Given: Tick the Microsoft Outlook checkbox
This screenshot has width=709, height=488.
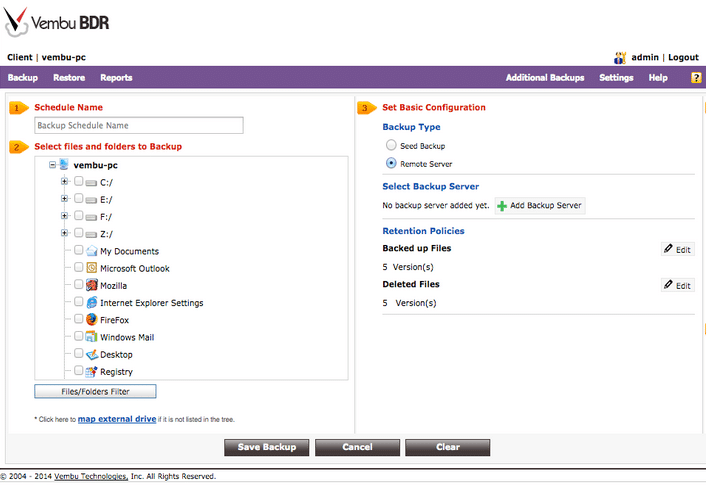Looking at the screenshot, I should point(79,267).
